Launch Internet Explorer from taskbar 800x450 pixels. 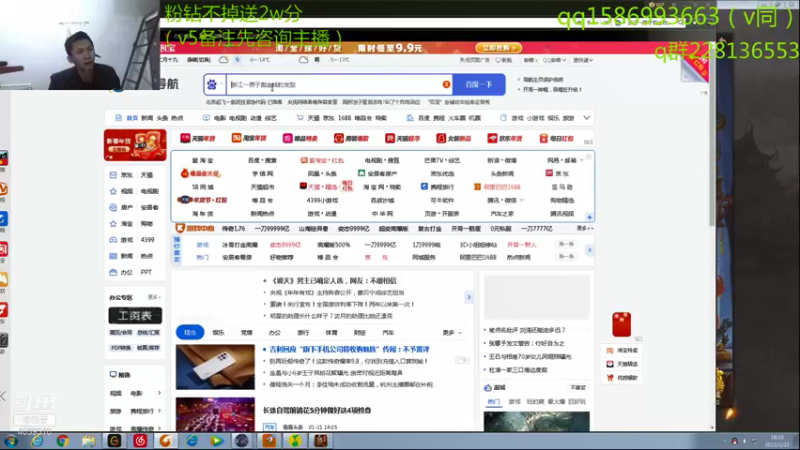point(37,441)
